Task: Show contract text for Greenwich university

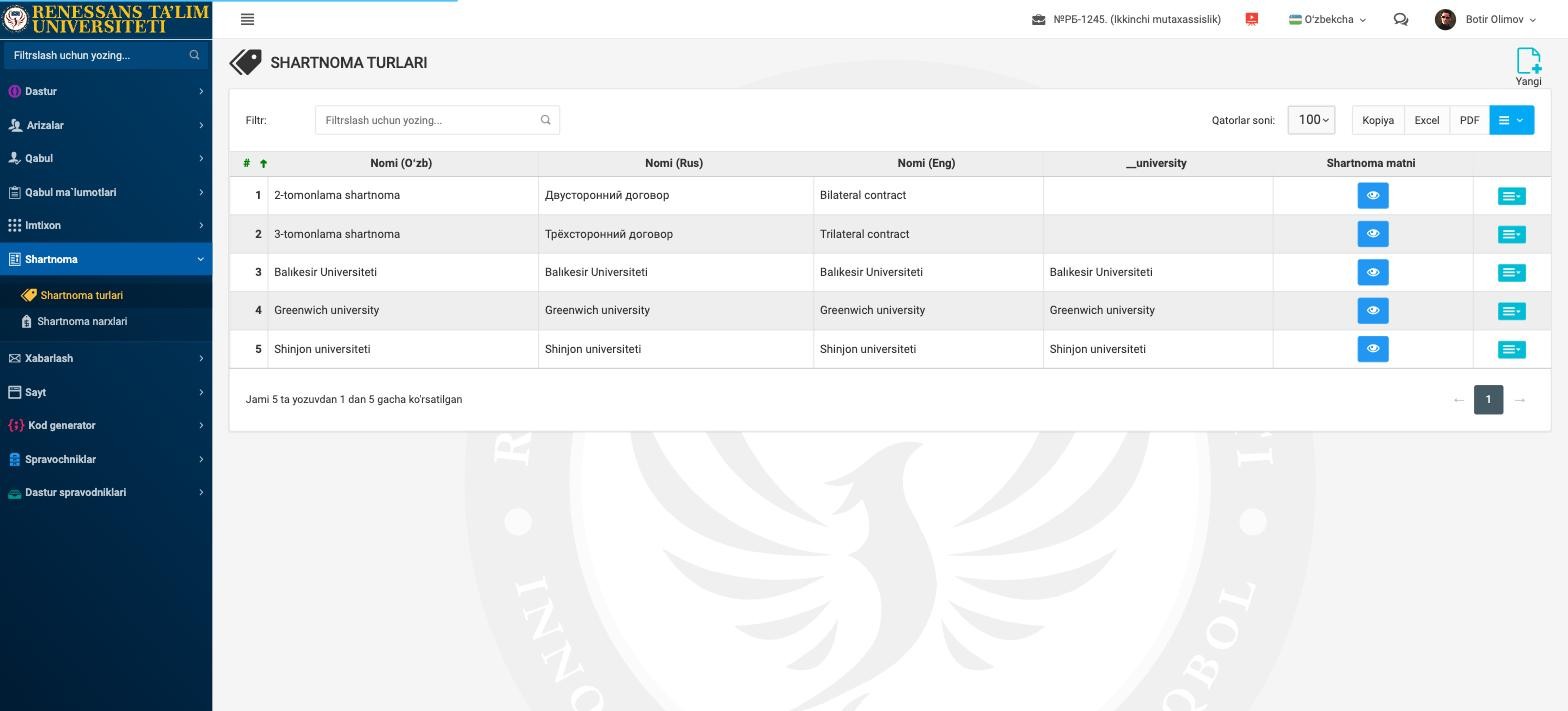Action: (x=1372, y=310)
